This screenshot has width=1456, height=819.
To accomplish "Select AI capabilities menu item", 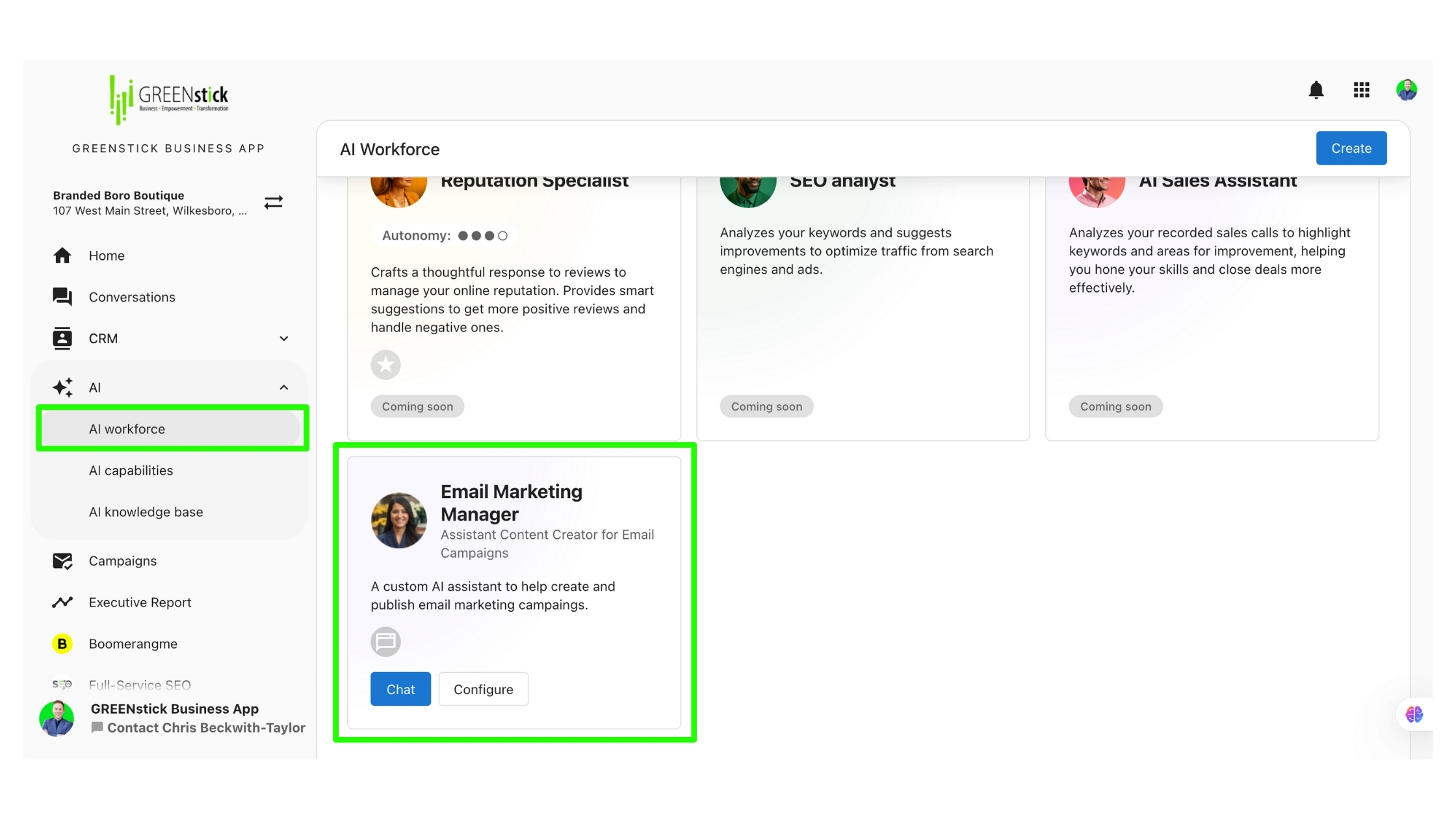I will pyautogui.click(x=131, y=471).
